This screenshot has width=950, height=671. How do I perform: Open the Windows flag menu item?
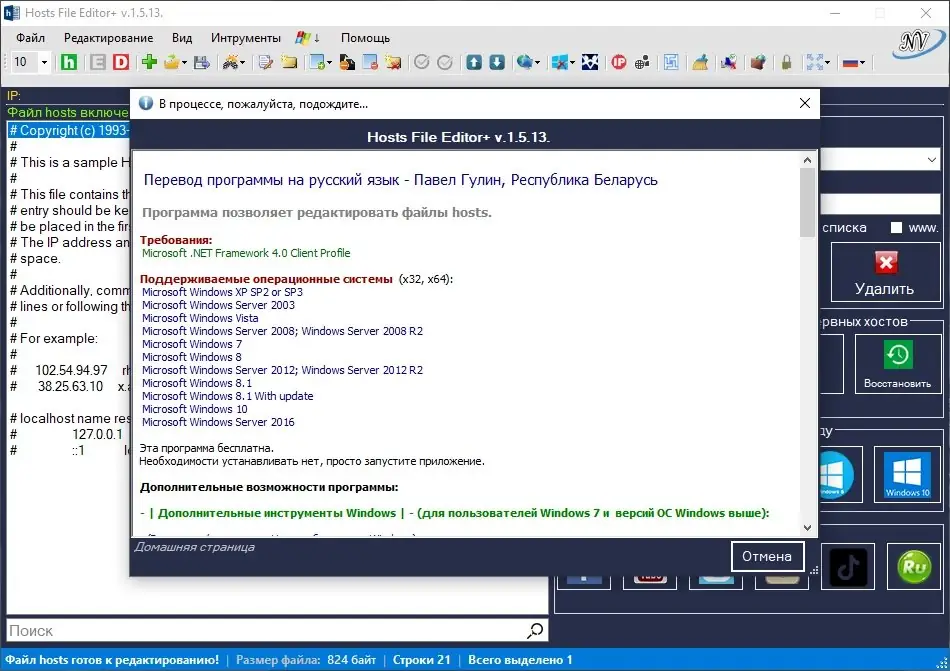coord(308,38)
